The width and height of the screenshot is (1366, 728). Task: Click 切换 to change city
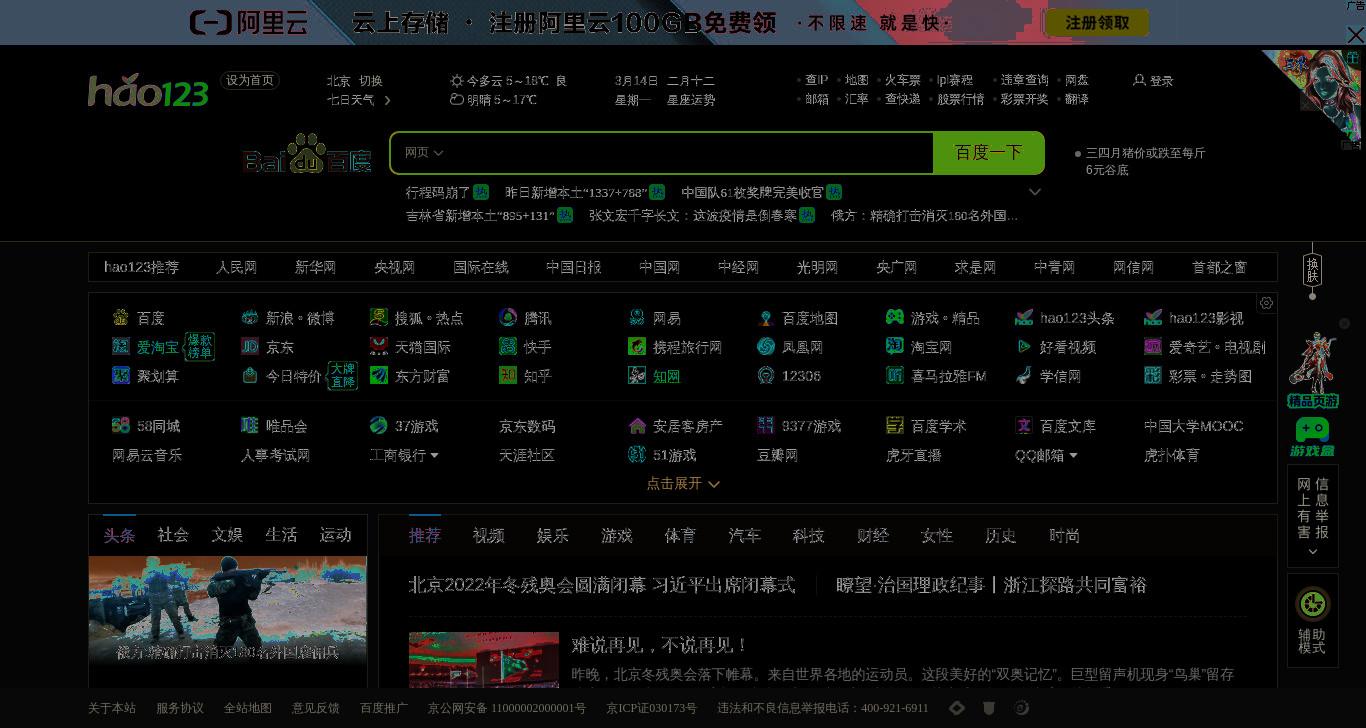click(371, 81)
